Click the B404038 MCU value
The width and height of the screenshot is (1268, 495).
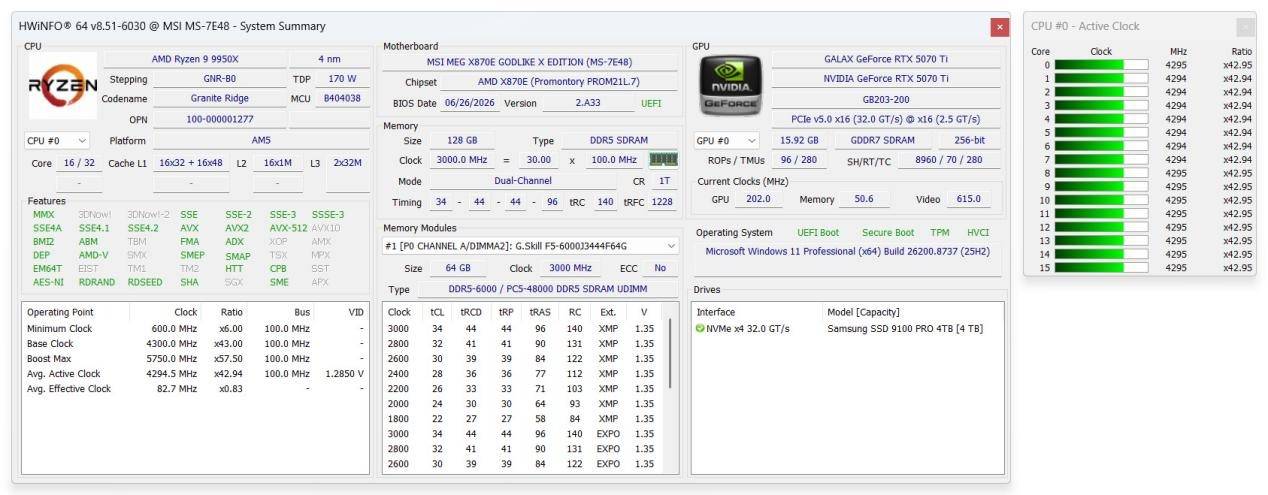click(342, 99)
